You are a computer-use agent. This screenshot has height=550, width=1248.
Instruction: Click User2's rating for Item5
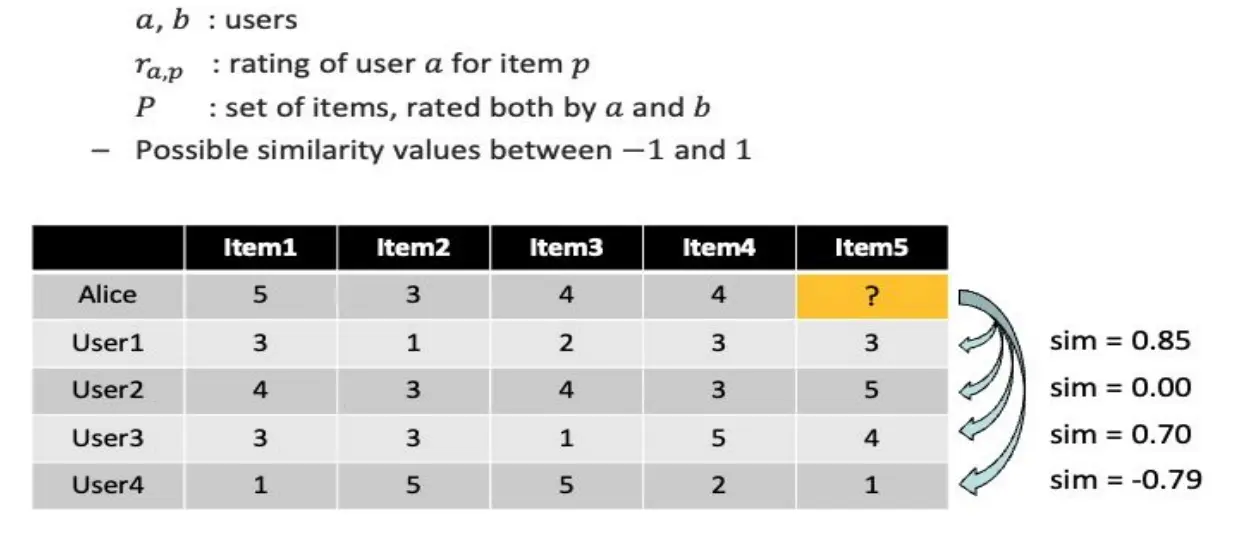pos(872,390)
